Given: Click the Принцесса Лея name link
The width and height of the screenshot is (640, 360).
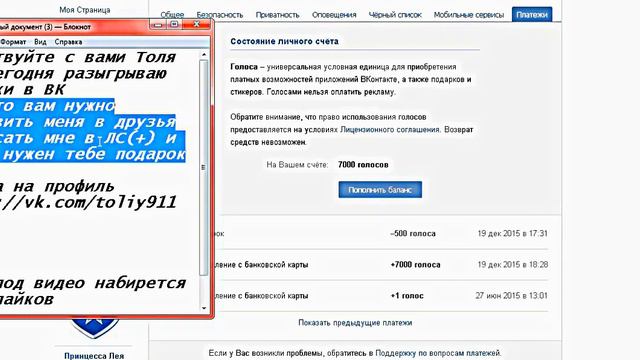Looking at the screenshot, I should 94,356.
